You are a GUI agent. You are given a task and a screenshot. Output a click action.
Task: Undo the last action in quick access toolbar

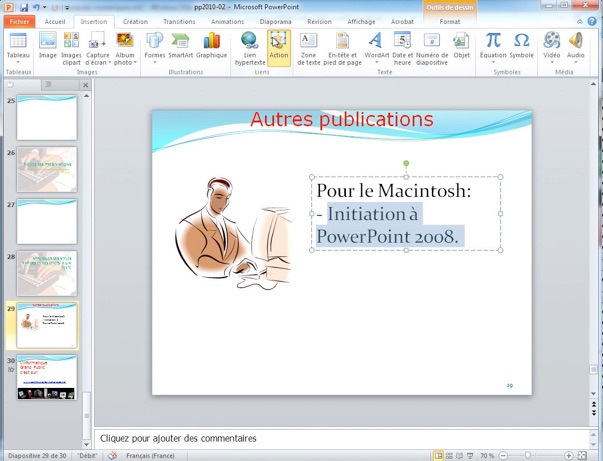[36, 7]
